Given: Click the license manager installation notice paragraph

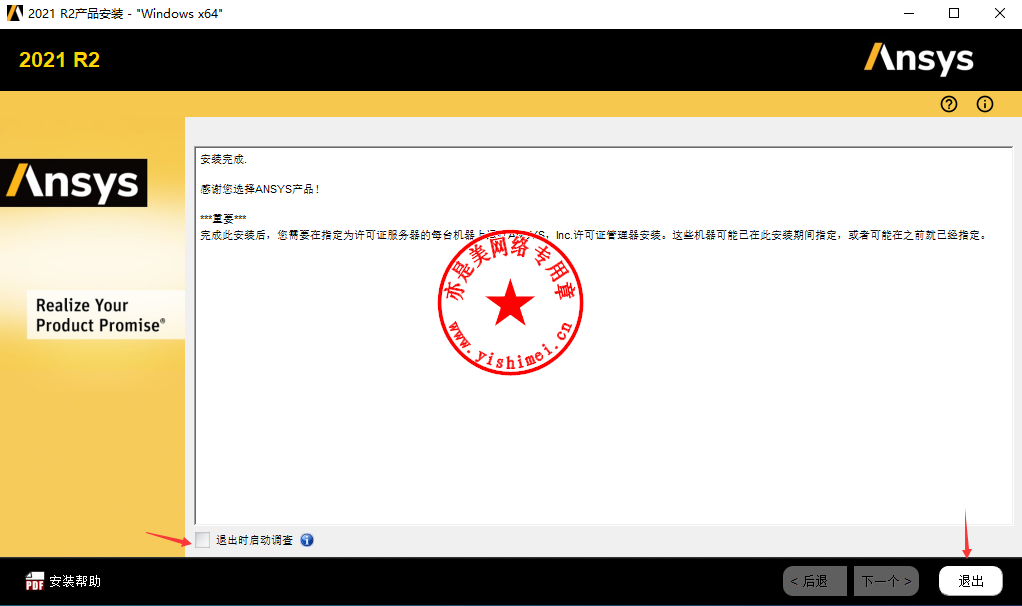Looking at the screenshot, I should click(x=594, y=235).
